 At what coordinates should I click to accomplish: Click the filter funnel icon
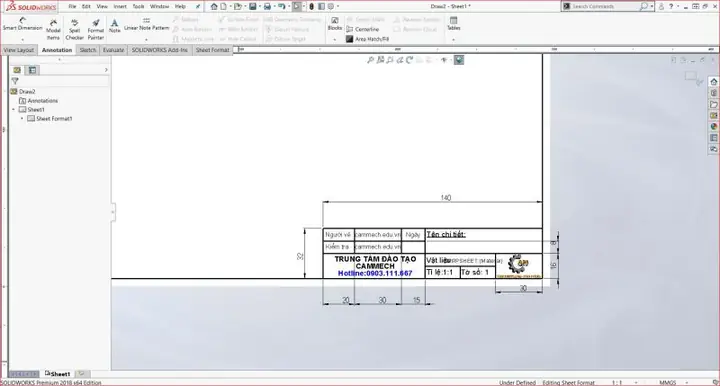click(x=15, y=81)
